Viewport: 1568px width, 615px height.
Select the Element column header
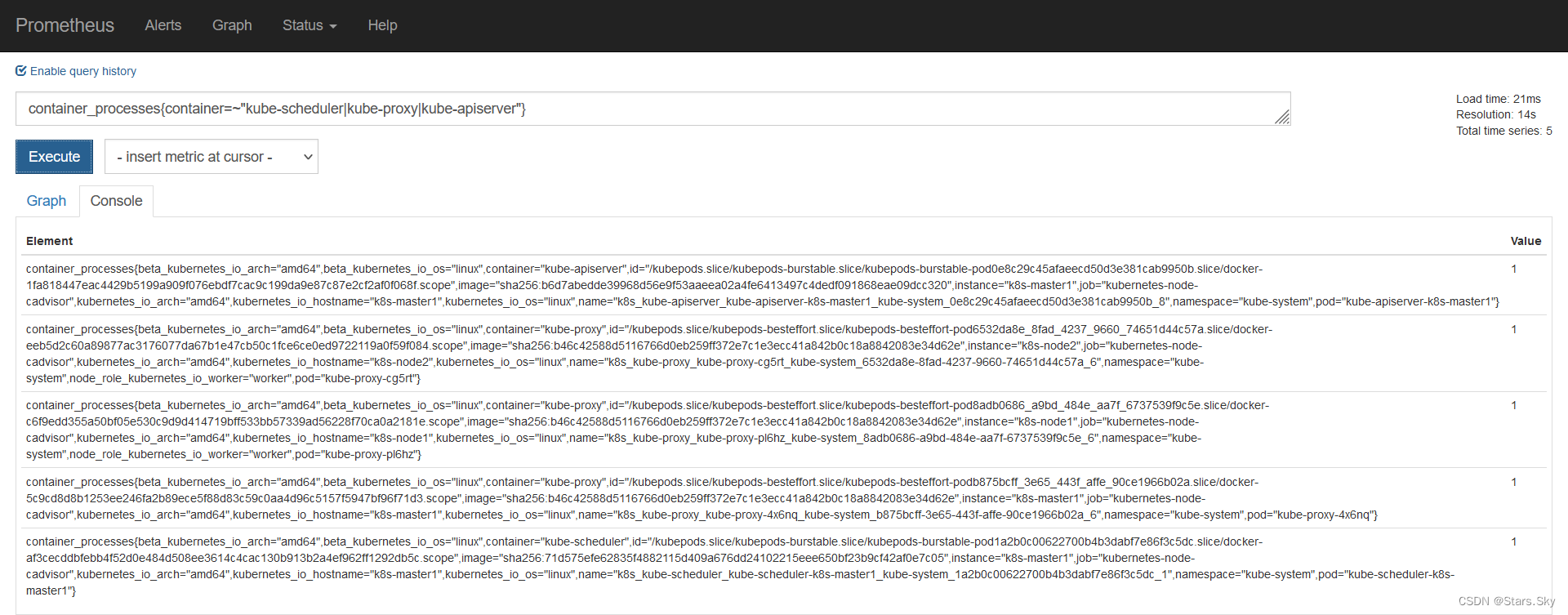tap(49, 241)
